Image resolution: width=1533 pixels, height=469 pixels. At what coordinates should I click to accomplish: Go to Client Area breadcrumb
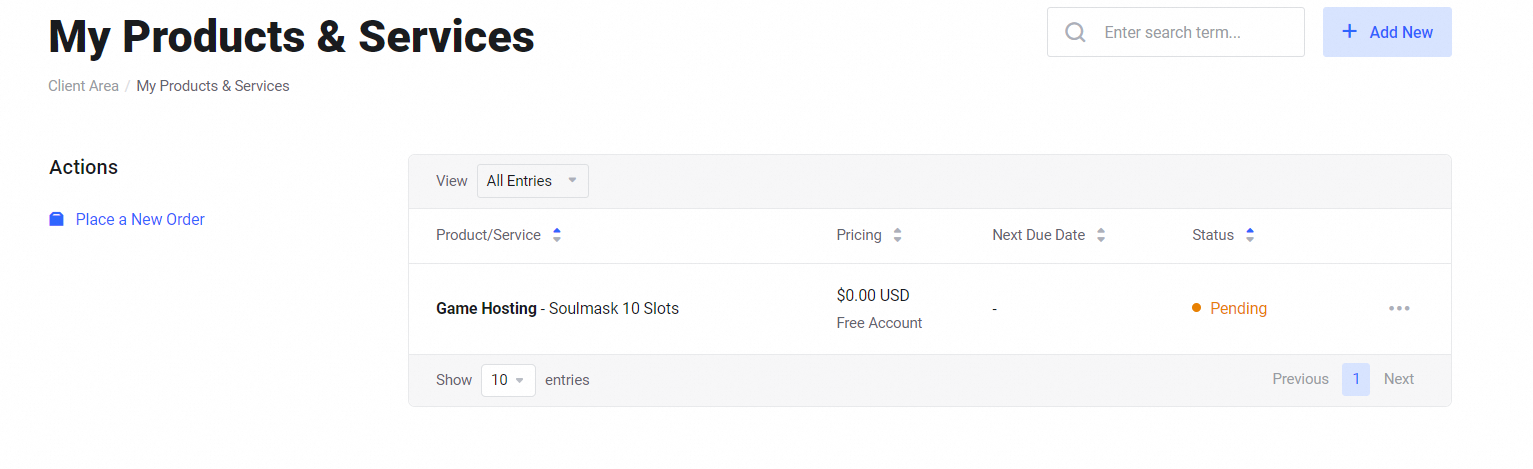tap(83, 86)
